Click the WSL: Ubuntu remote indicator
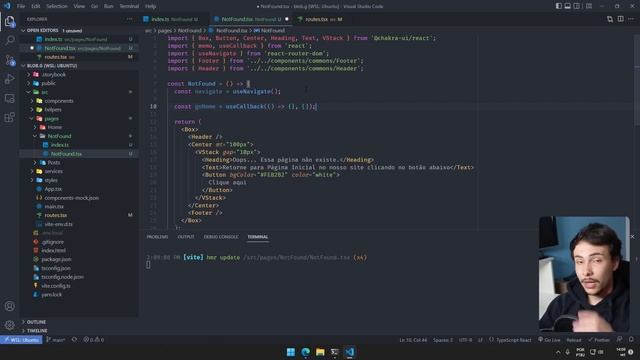 pos(21,340)
